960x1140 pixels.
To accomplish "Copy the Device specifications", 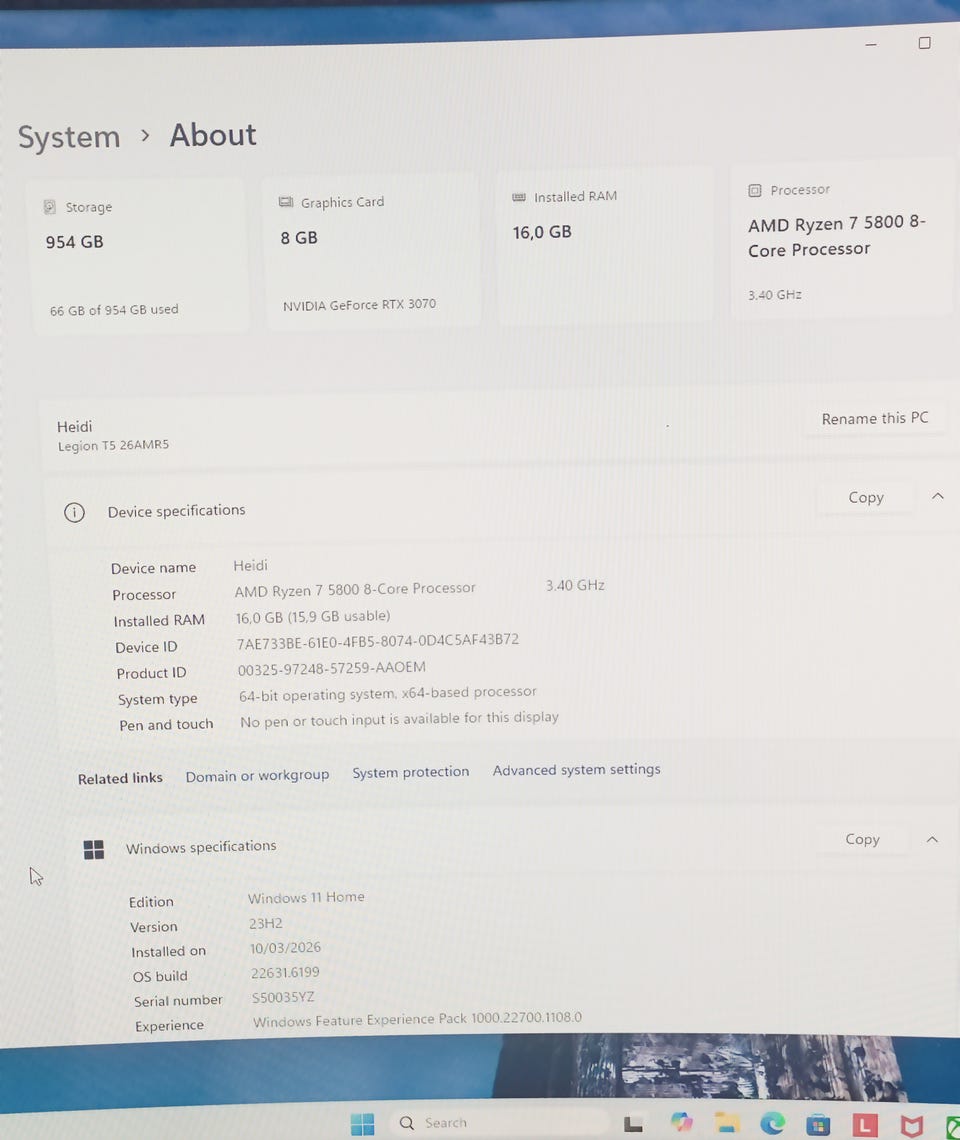I will pos(865,497).
